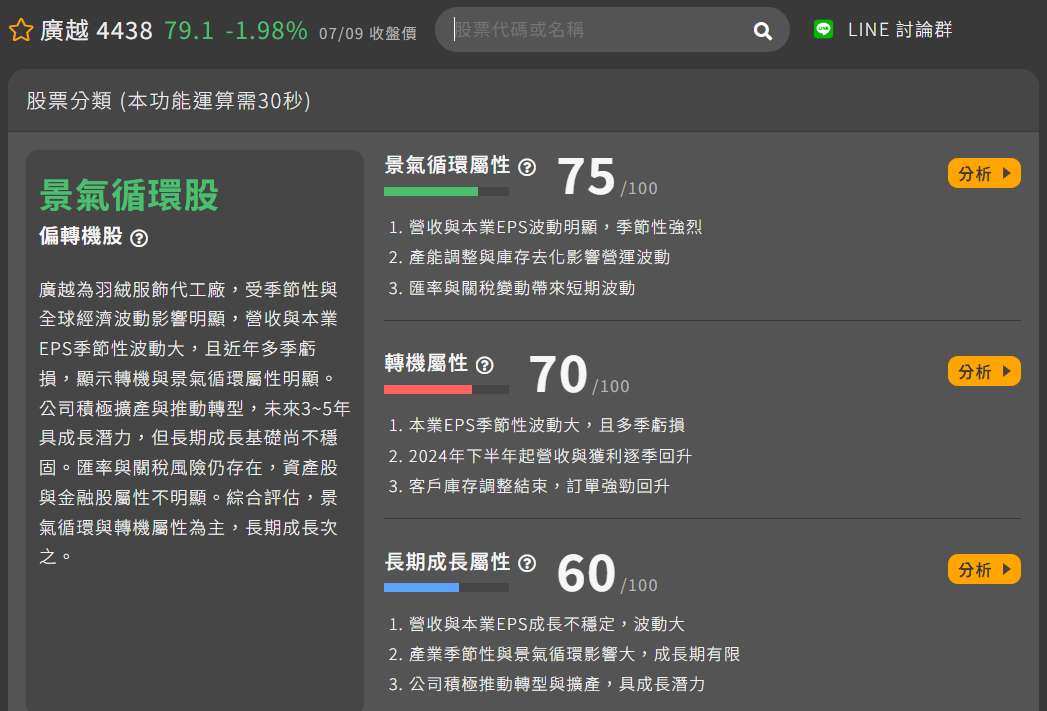Click the description paragraph starting 廣越為羽絨服飾代工廠
1047x711 pixels.
194,423
